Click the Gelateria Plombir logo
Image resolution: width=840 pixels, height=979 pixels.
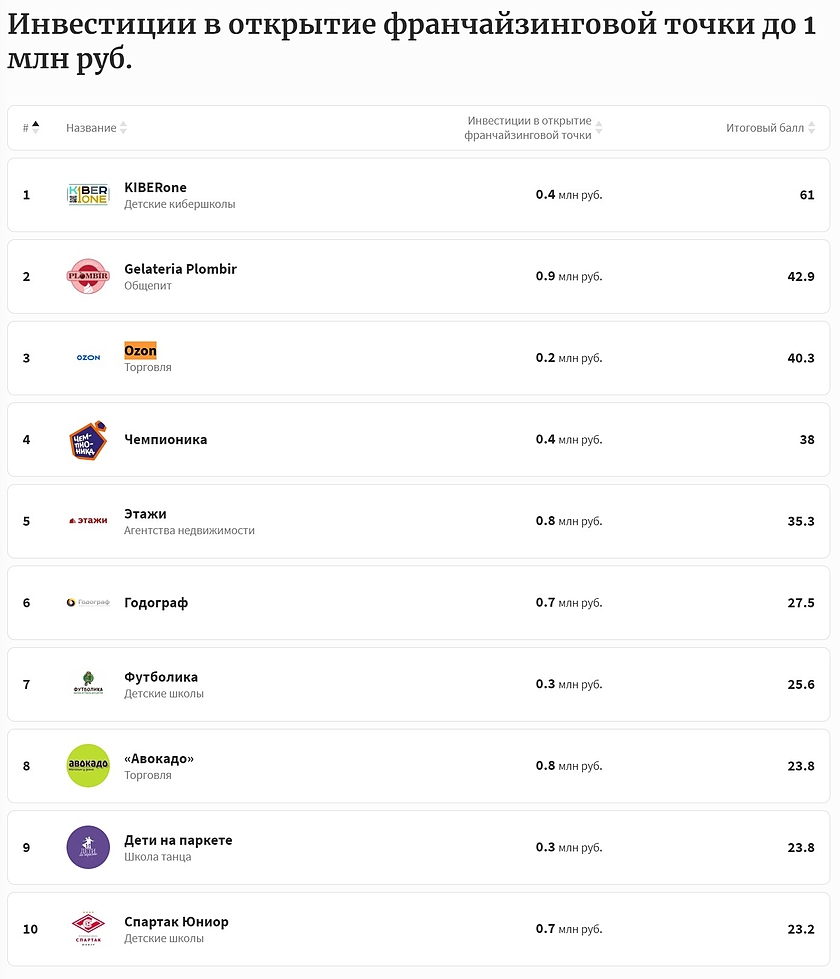(x=88, y=277)
